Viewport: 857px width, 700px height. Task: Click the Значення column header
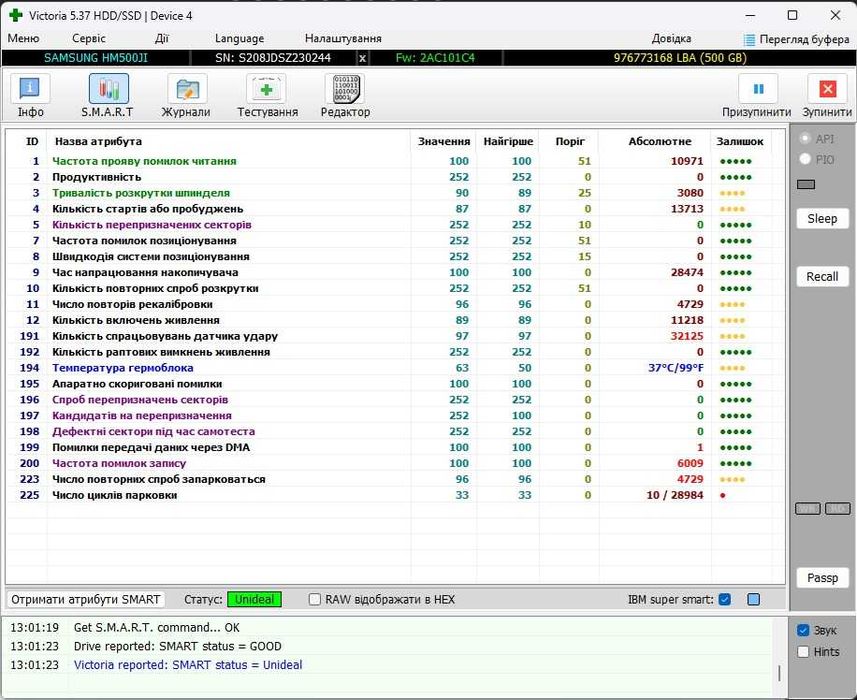444,142
